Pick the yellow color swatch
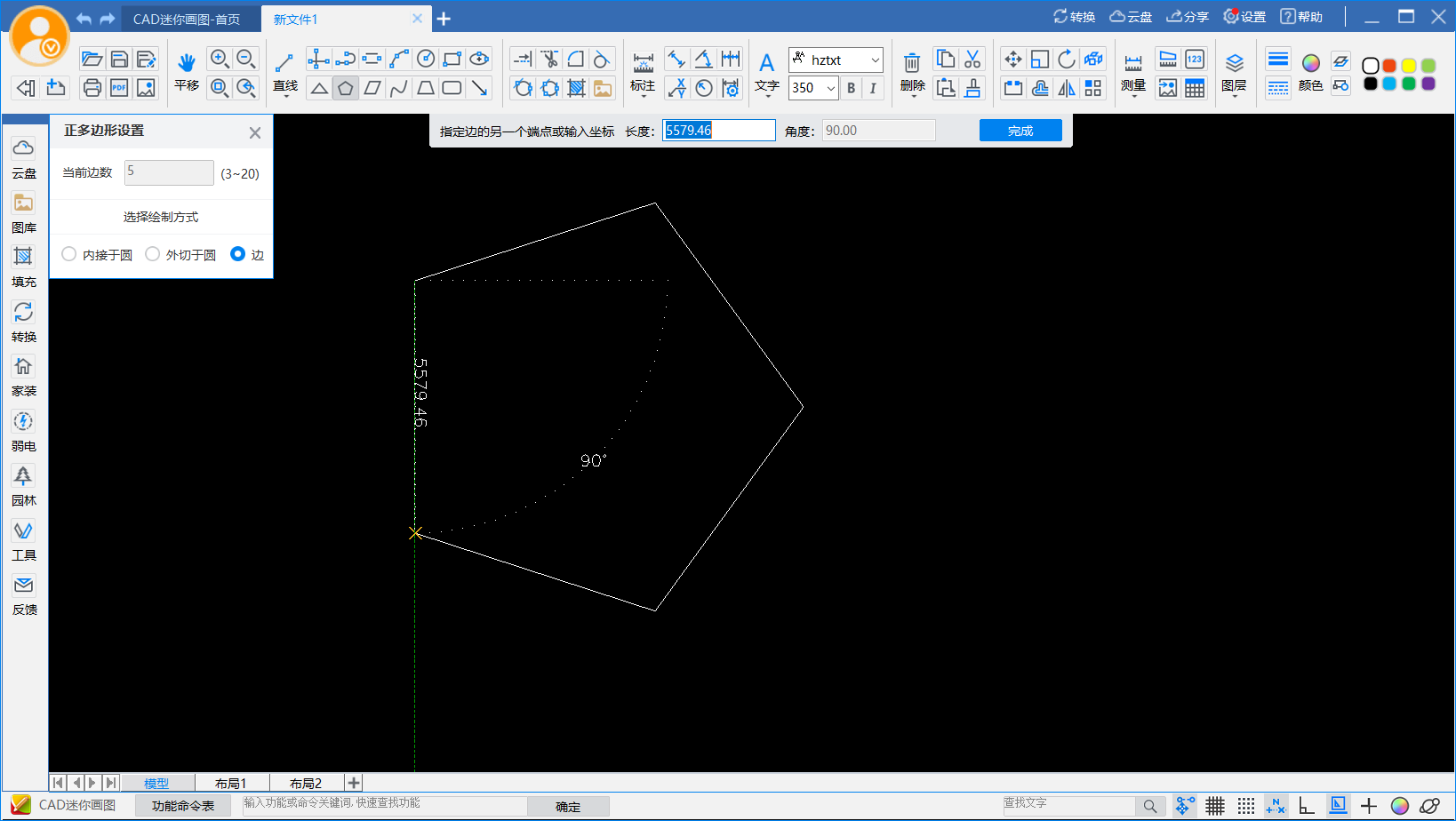Viewport: 1456px width, 821px height. tap(1409, 66)
